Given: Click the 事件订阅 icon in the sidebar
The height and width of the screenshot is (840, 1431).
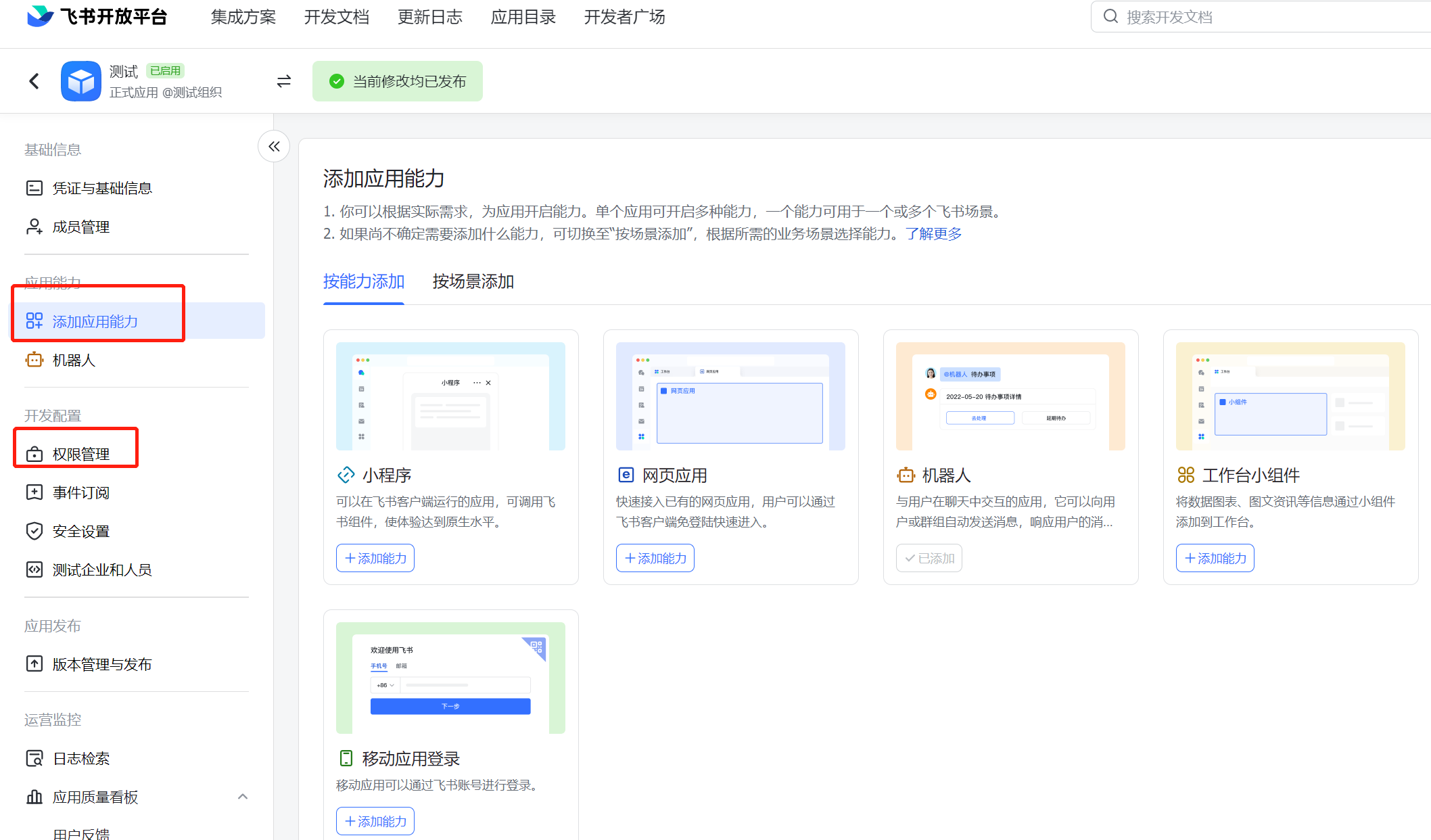Looking at the screenshot, I should tap(34, 492).
